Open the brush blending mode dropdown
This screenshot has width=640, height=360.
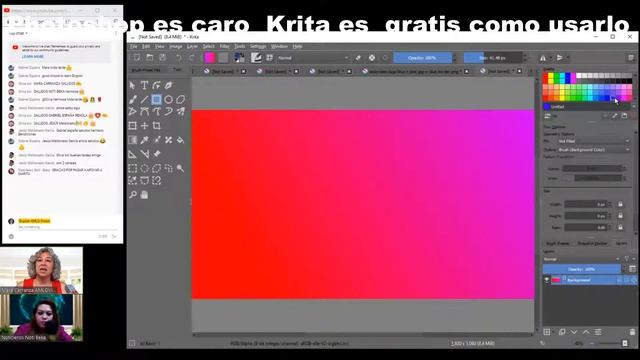pyautogui.click(x=313, y=58)
